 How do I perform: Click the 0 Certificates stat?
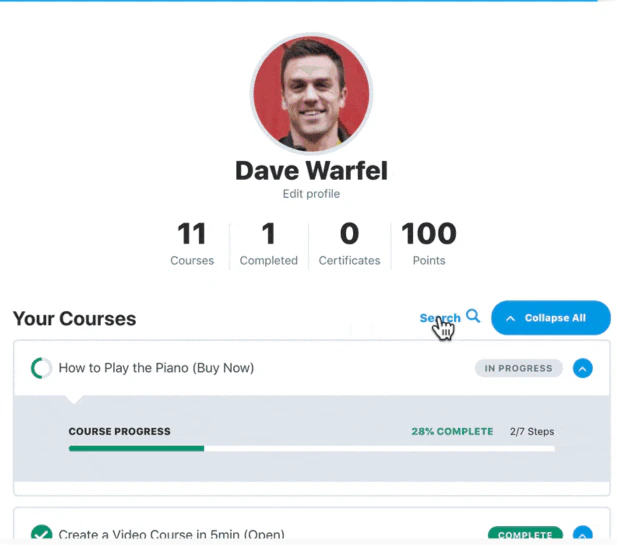(349, 244)
